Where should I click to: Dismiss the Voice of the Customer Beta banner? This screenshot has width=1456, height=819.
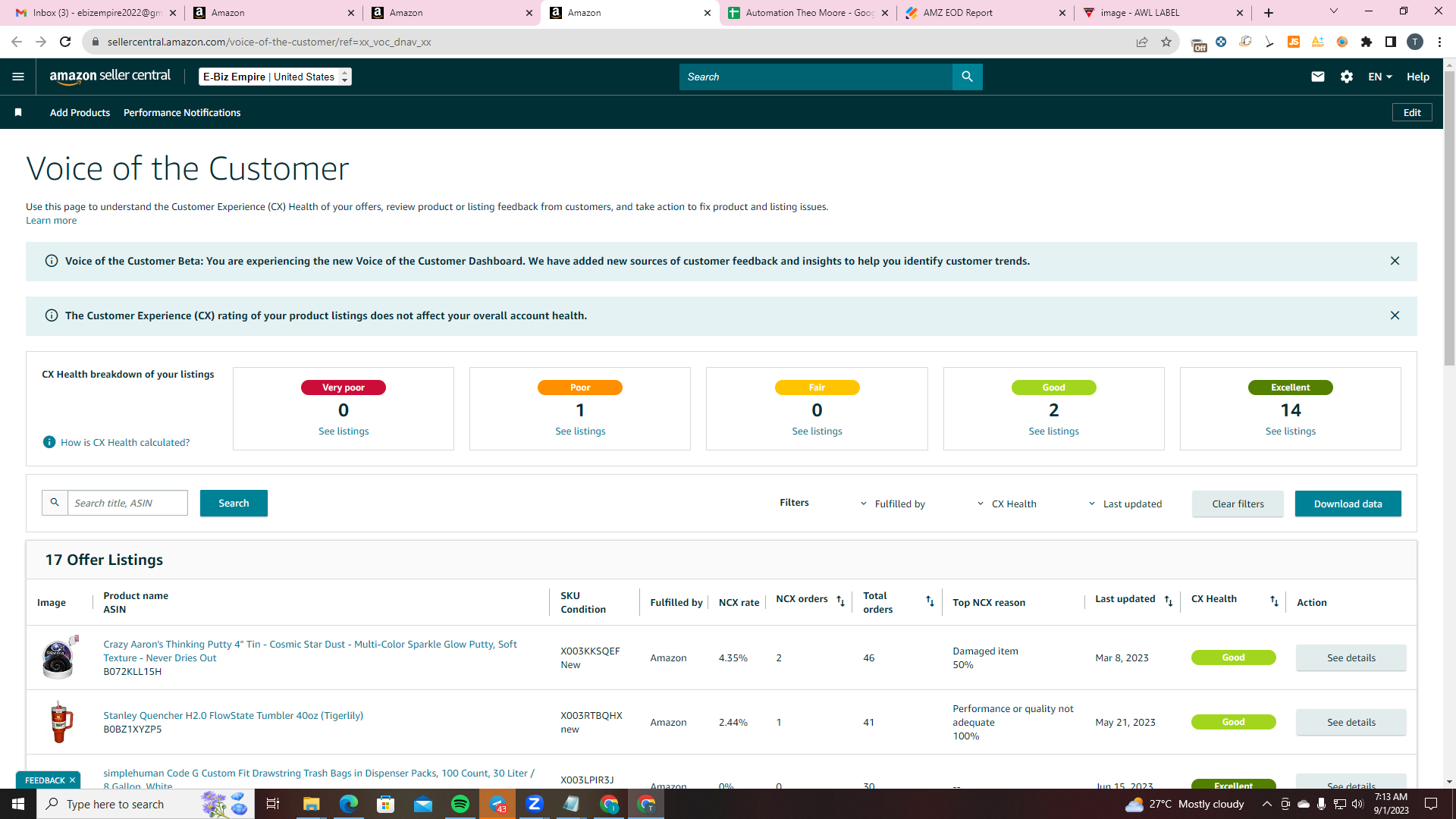[1395, 261]
